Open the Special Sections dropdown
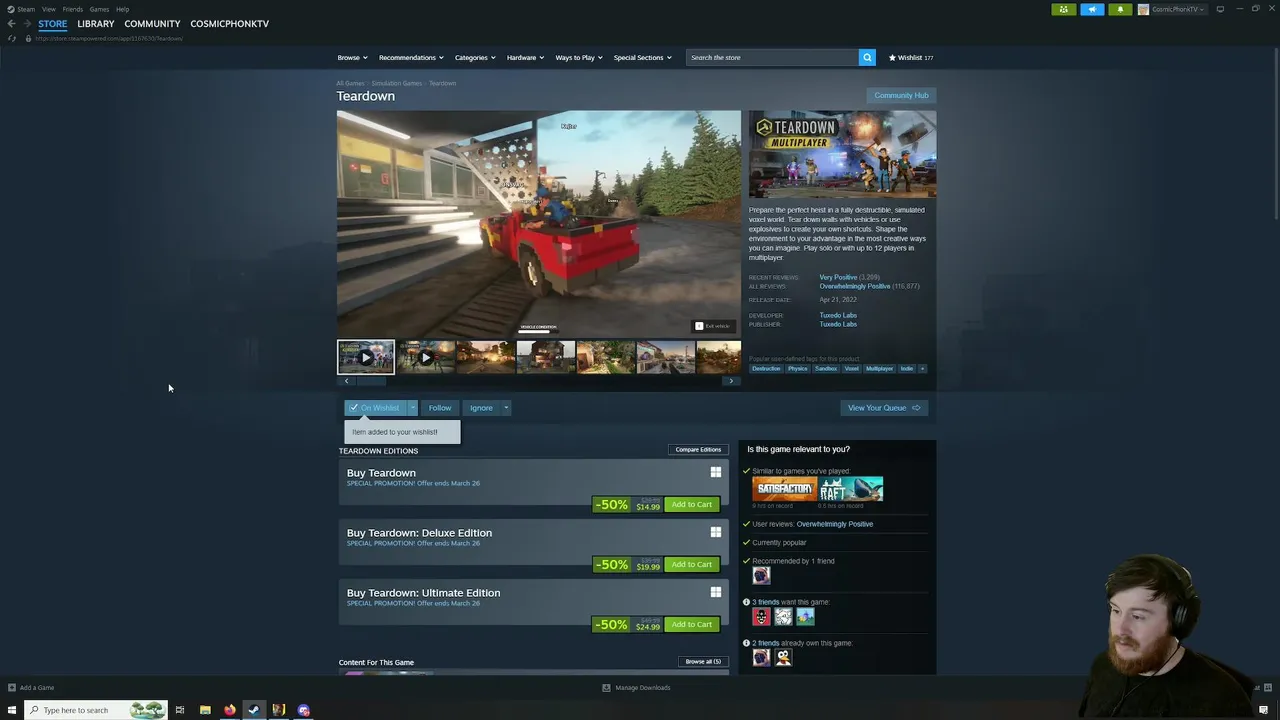This screenshot has width=1280, height=720. pyautogui.click(x=642, y=57)
